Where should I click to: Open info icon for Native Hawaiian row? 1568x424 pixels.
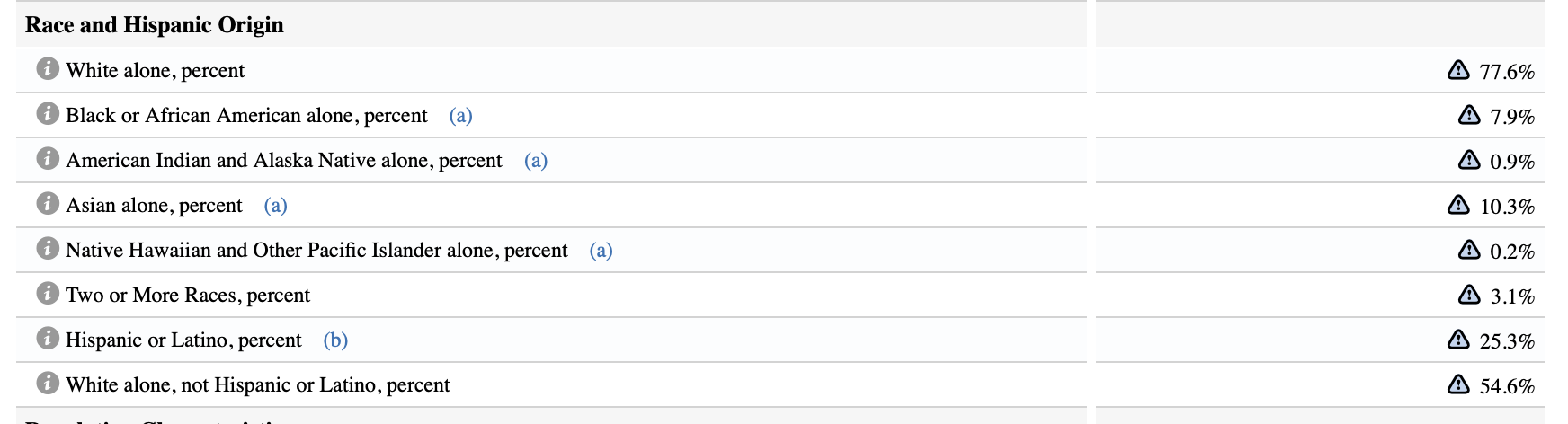(x=48, y=249)
